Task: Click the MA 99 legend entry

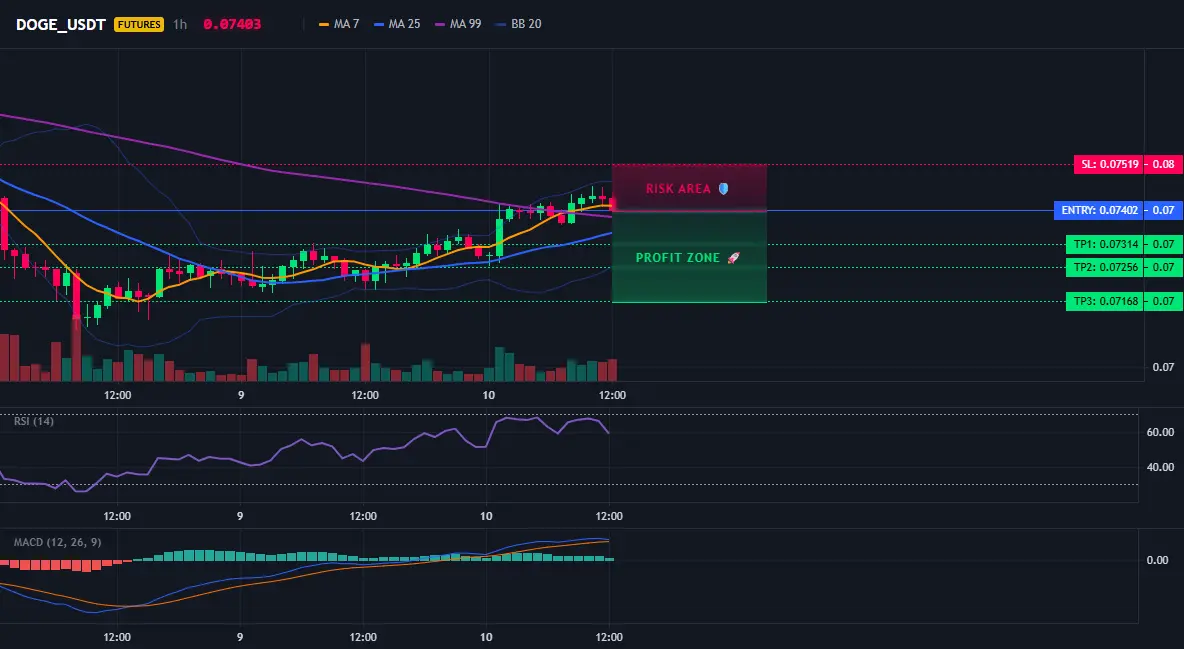Action: pos(458,24)
